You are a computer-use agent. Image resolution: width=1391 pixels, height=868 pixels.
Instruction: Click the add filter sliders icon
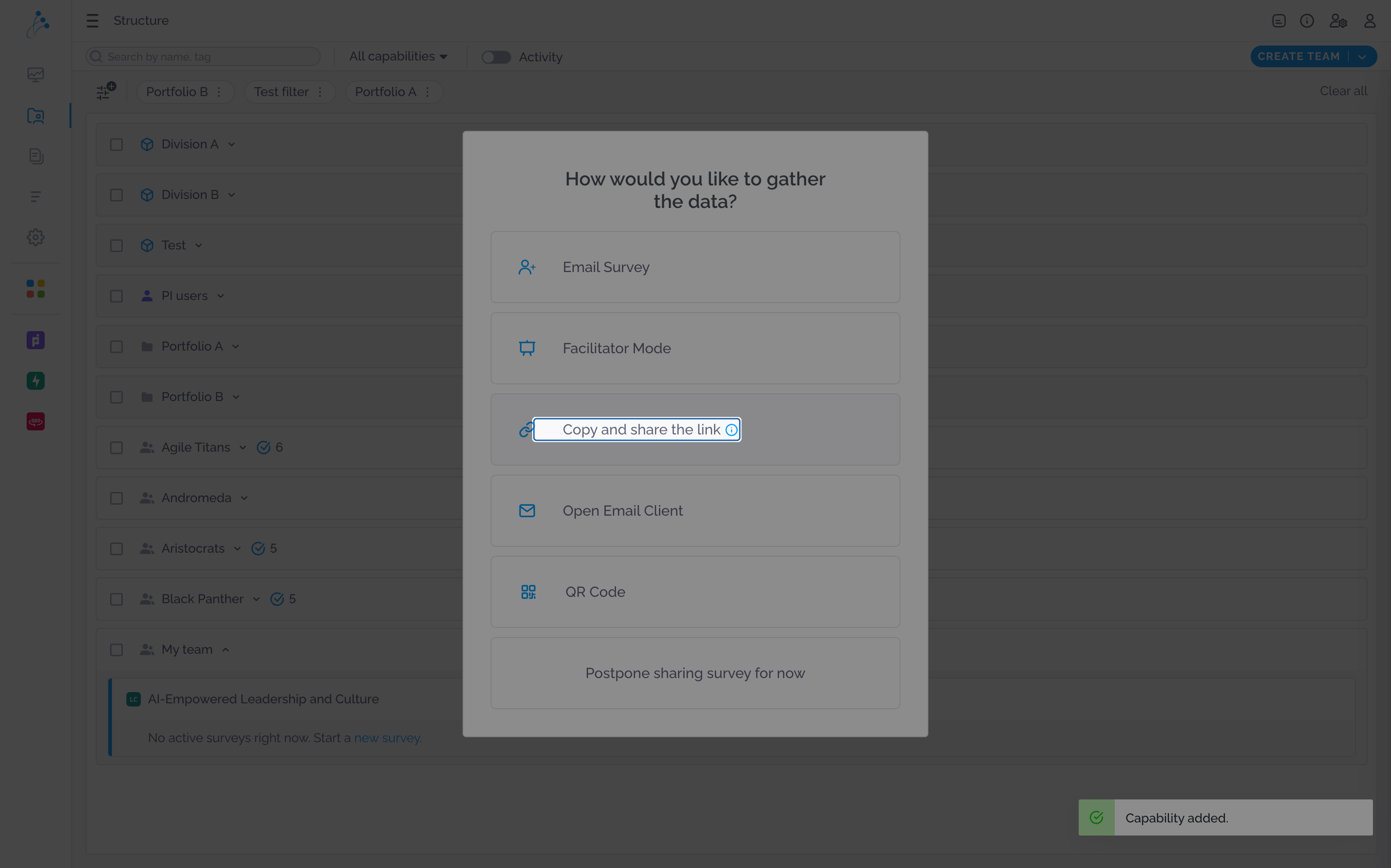(106, 91)
